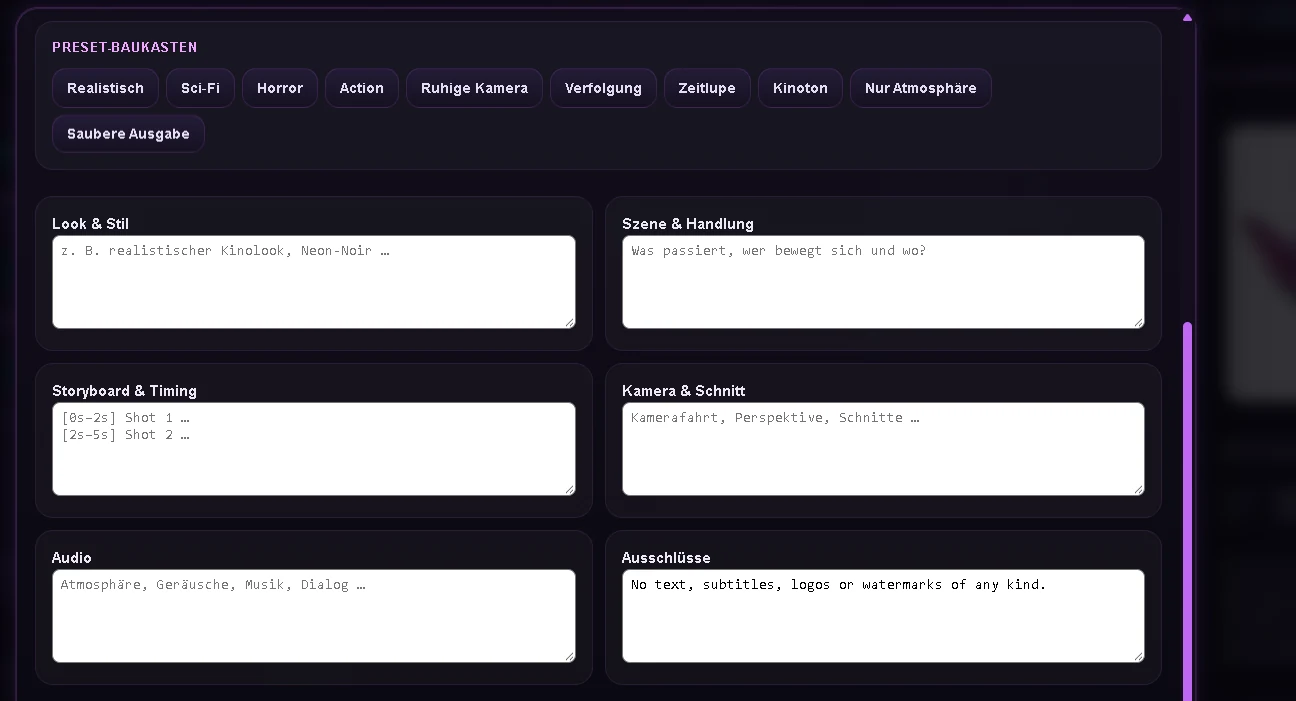
Task: Select the Sci-Fi preset chip
Action: (x=200, y=88)
